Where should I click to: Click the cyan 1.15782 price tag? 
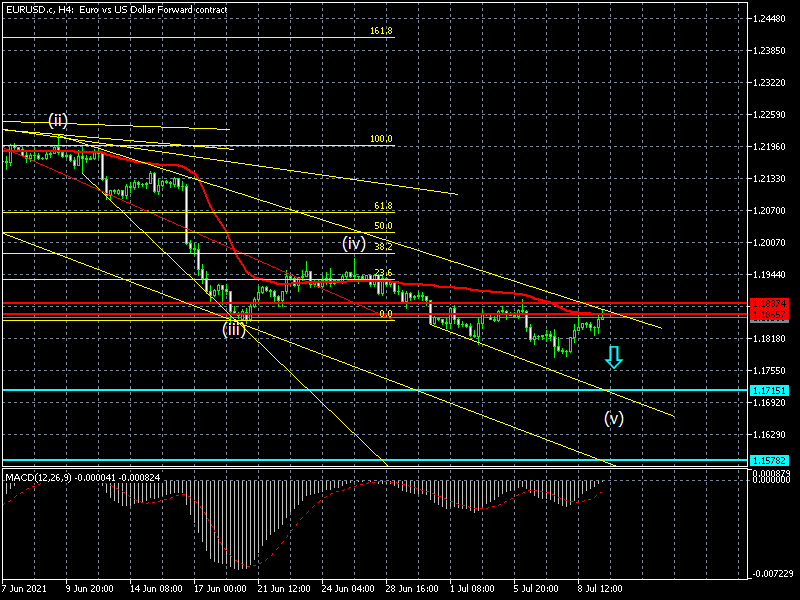[773, 461]
